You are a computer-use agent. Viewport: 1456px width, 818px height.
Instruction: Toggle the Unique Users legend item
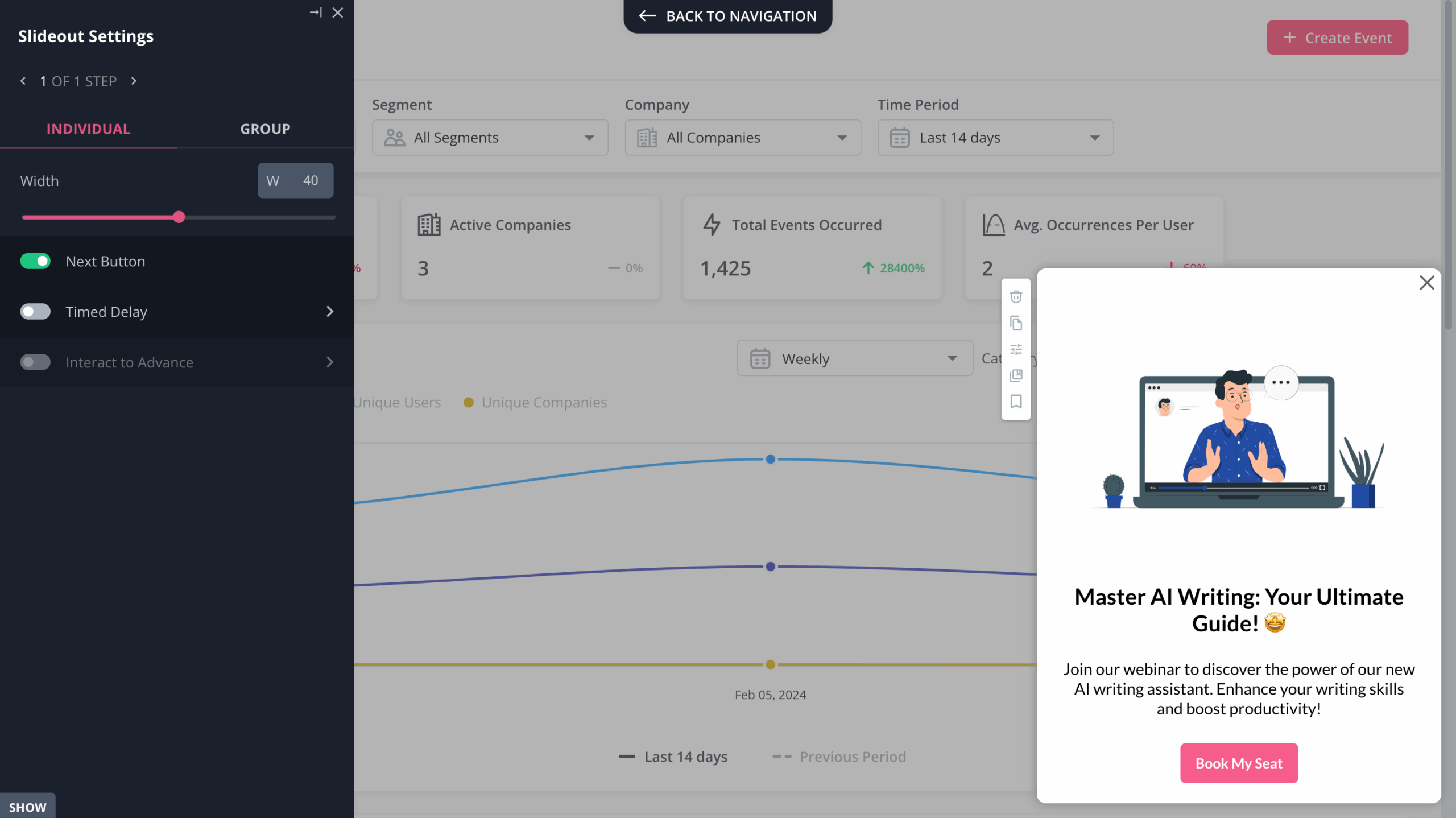point(397,402)
